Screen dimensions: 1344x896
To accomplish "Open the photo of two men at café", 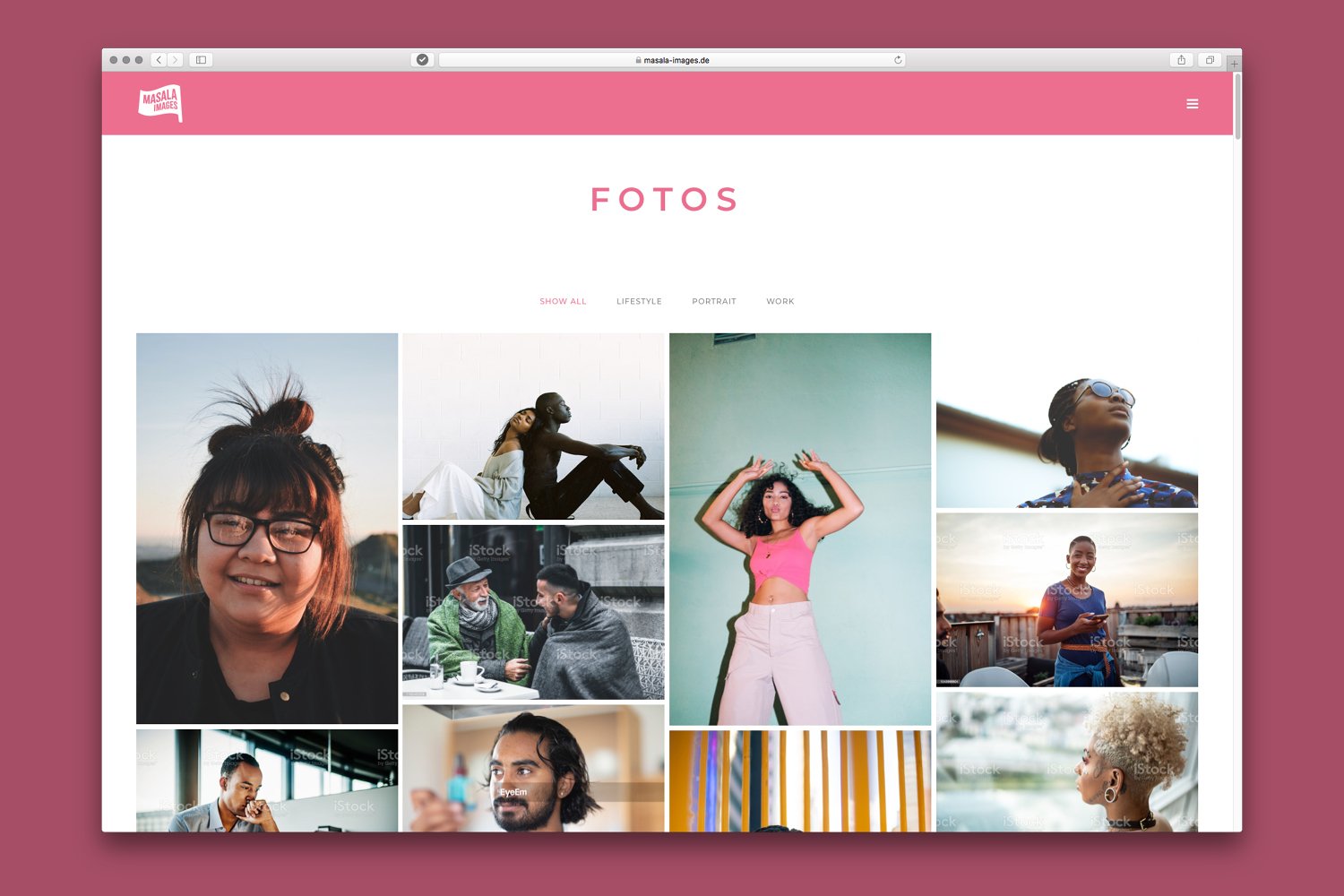I will (533, 612).
